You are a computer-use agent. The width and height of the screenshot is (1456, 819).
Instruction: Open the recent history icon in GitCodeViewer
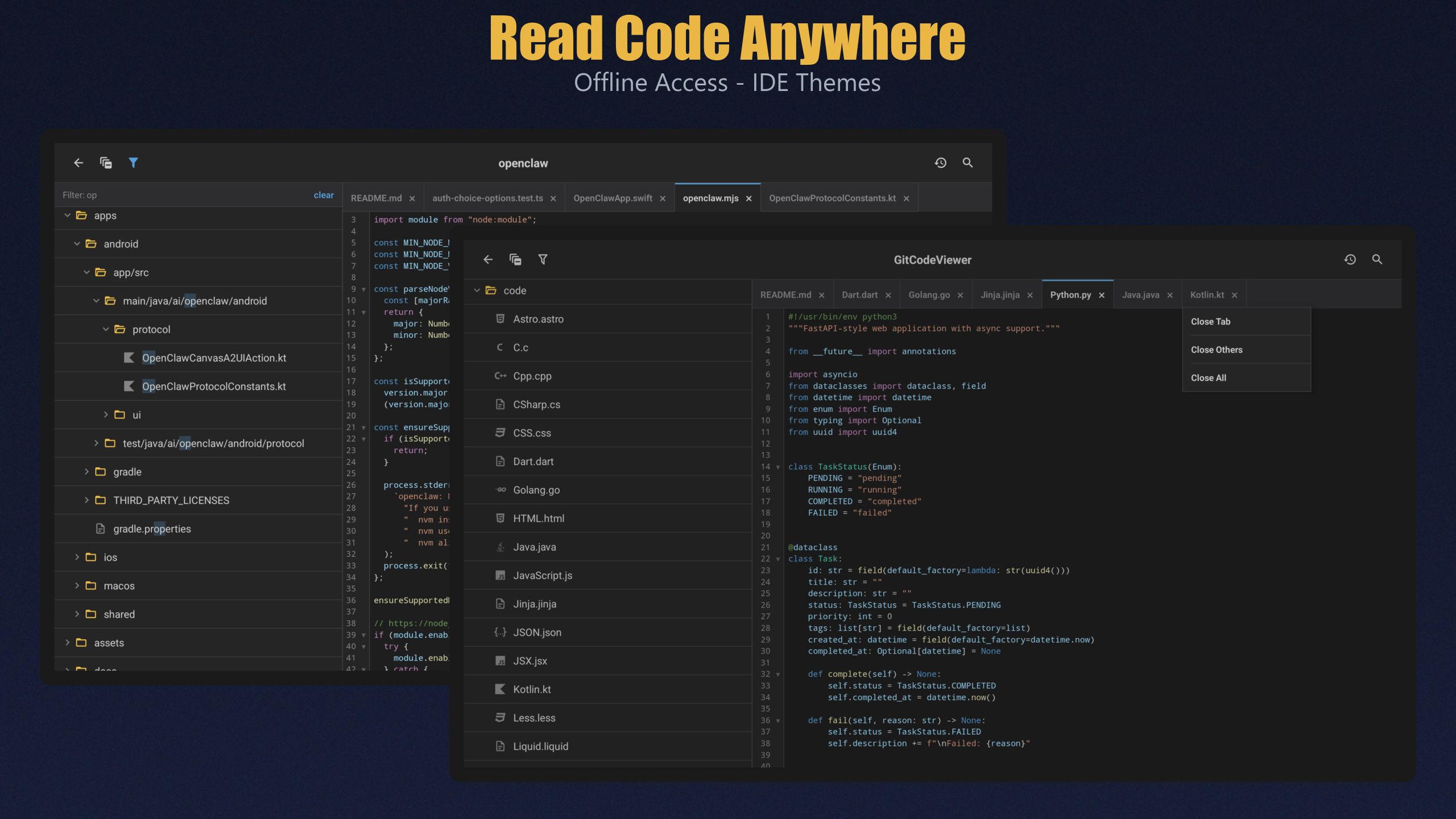point(1350,259)
